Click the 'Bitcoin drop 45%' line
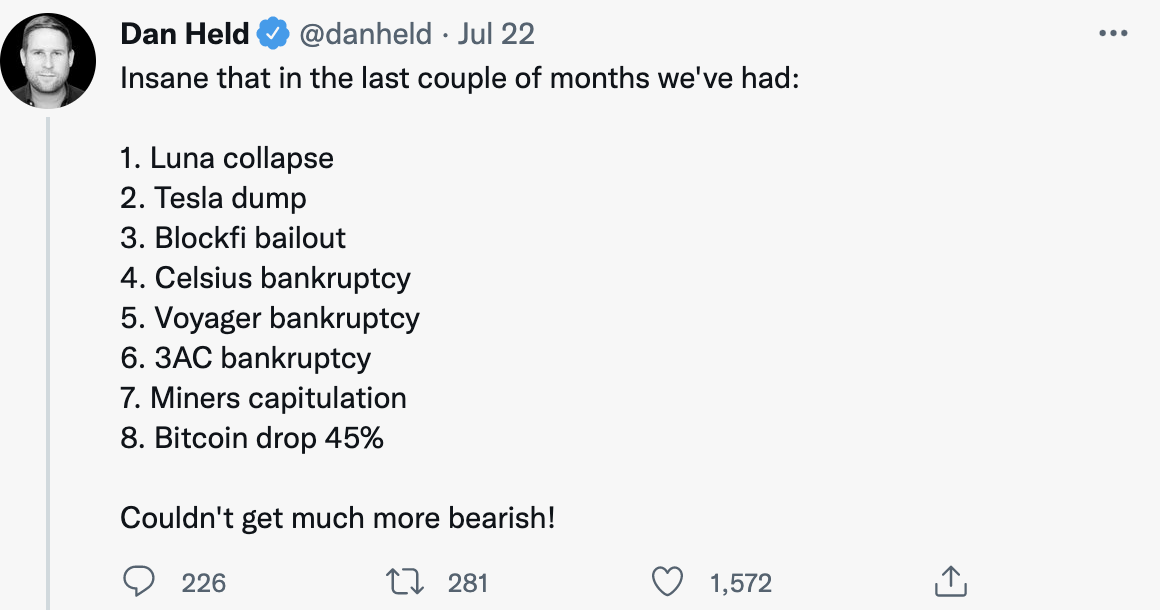The width and height of the screenshot is (1160, 610). [x=252, y=438]
